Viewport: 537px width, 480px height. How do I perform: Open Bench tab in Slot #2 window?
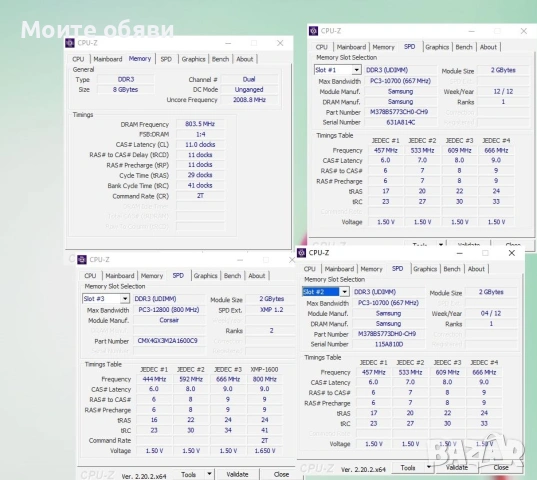click(452, 269)
